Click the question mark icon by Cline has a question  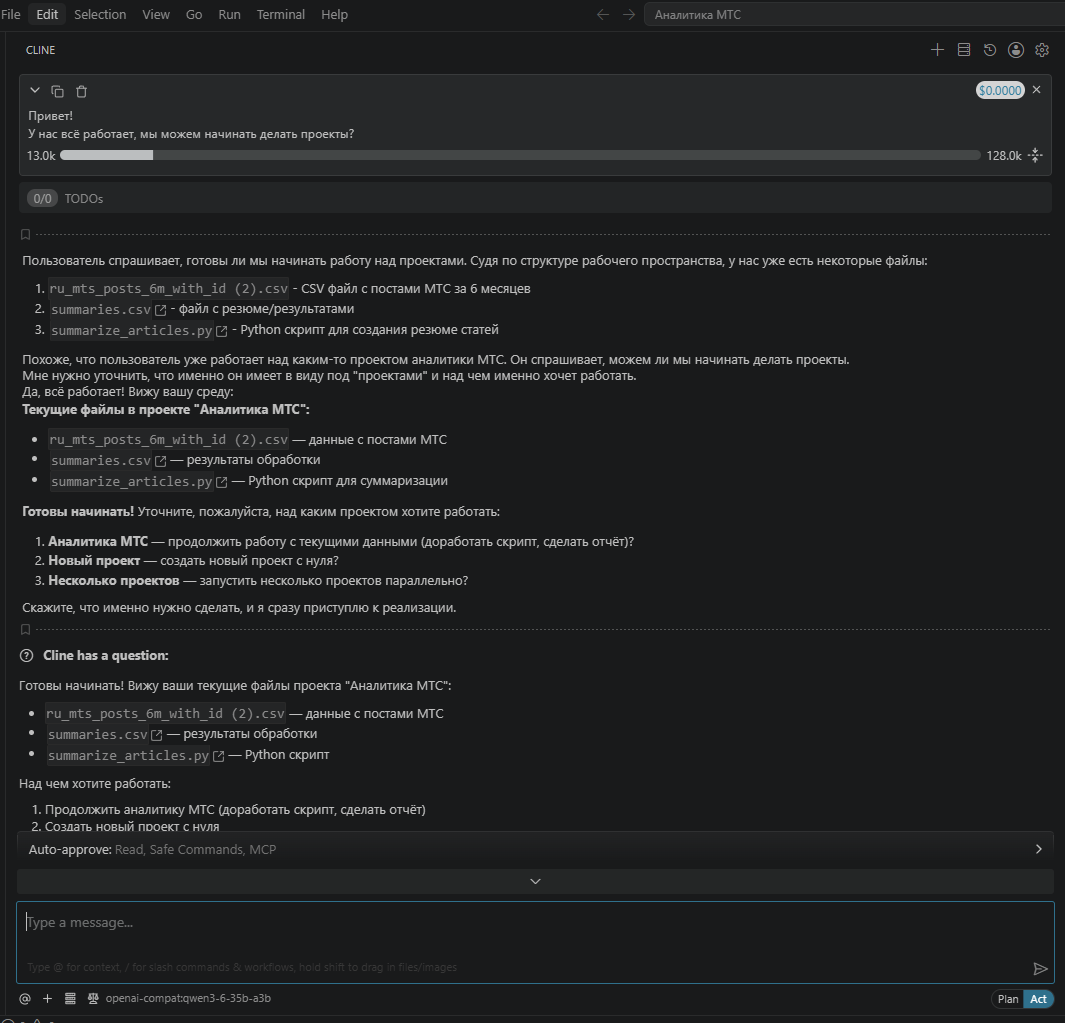pyautogui.click(x=26, y=656)
